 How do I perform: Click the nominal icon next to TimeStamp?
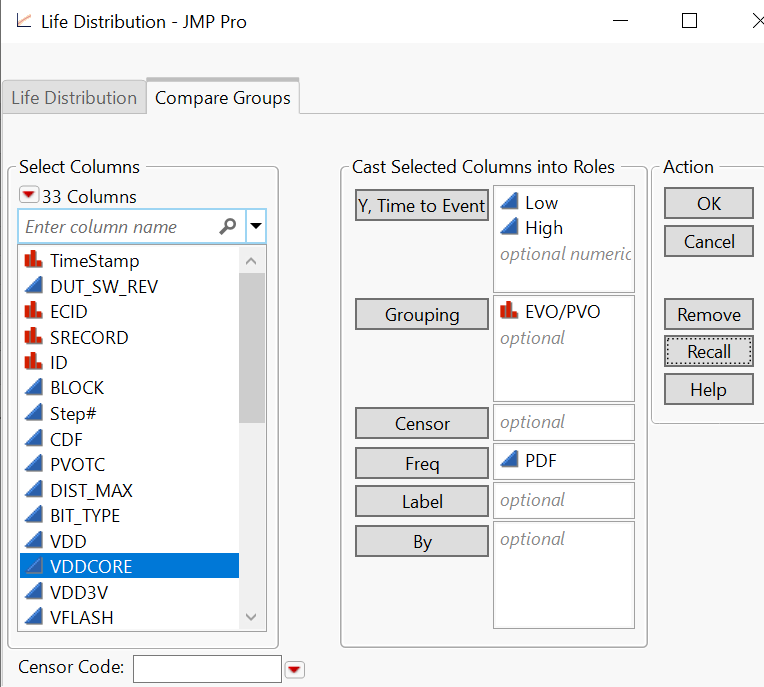point(35,261)
